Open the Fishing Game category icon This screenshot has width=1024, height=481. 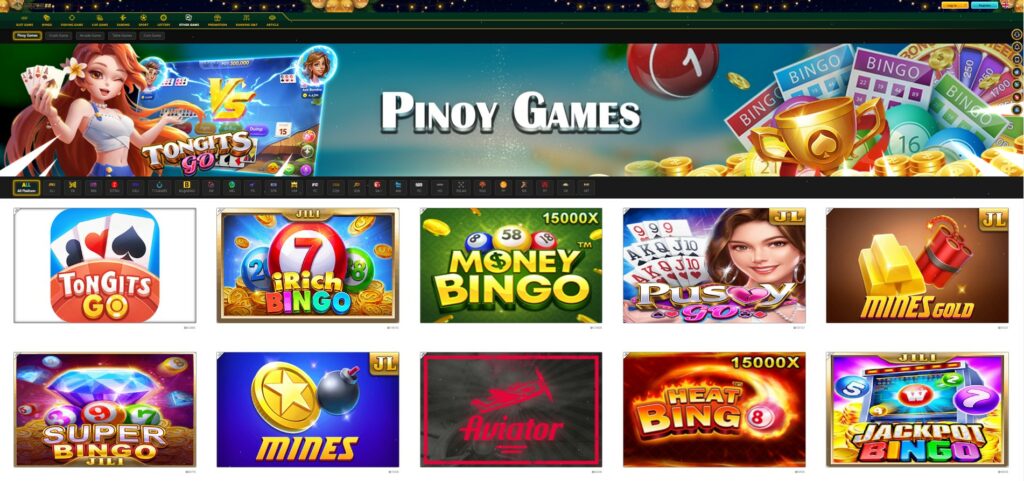click(x=72, y=20)
